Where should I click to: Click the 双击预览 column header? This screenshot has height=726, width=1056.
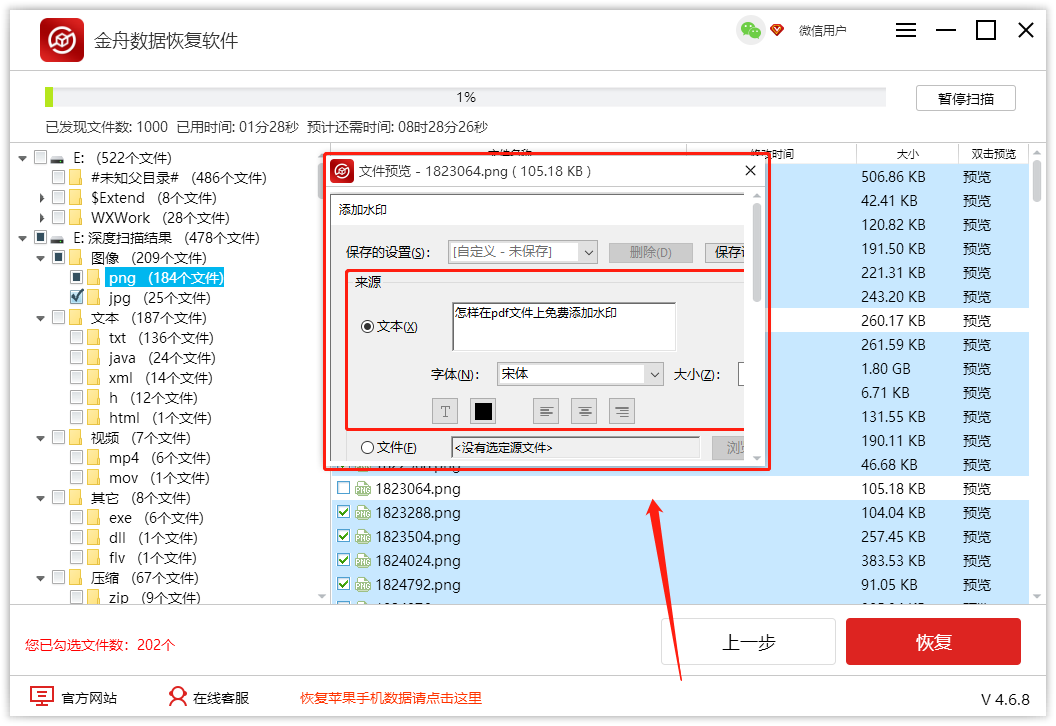pos(993,154)
